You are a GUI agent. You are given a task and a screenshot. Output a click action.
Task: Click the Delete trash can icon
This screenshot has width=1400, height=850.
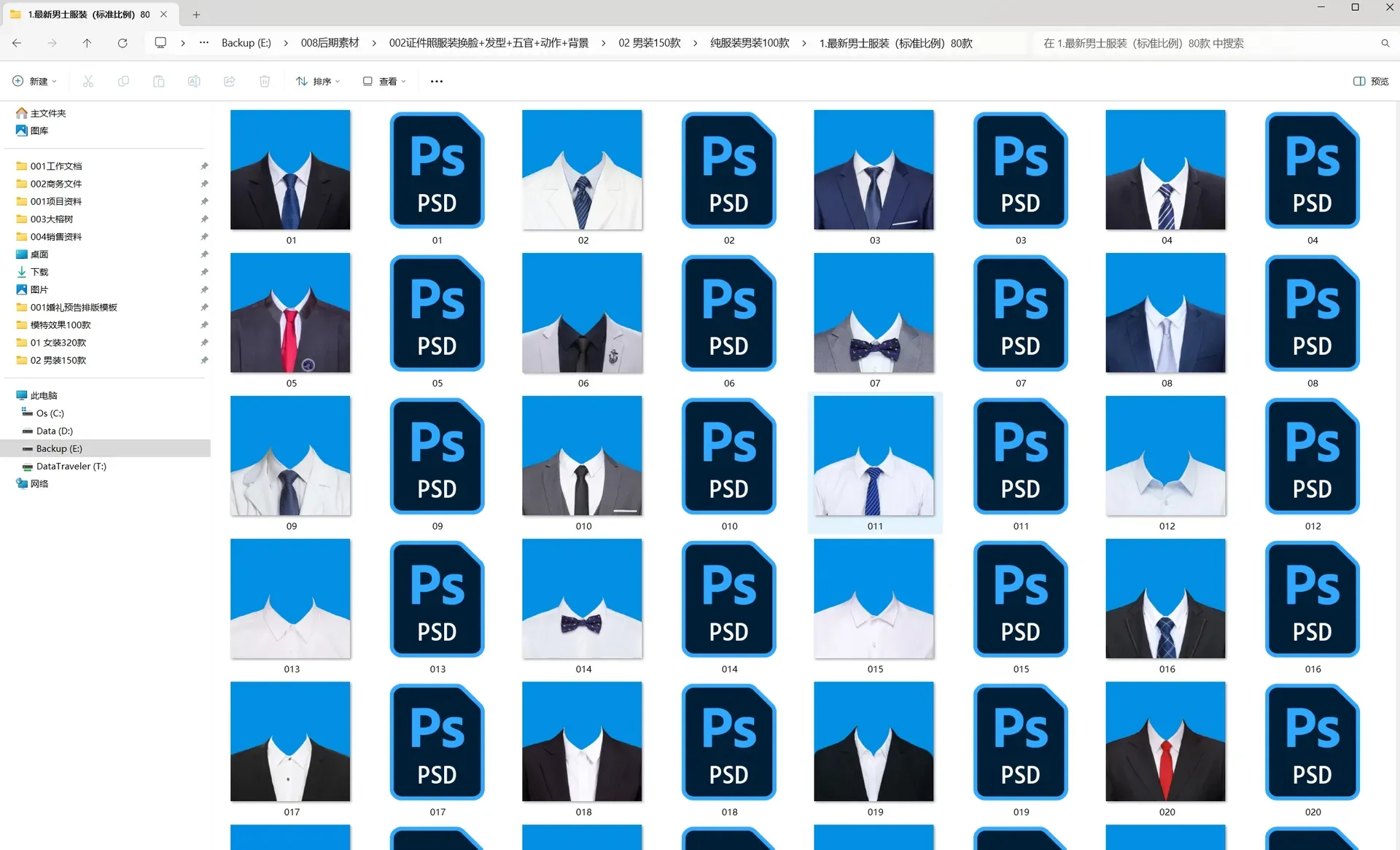[x=265, y=82]
